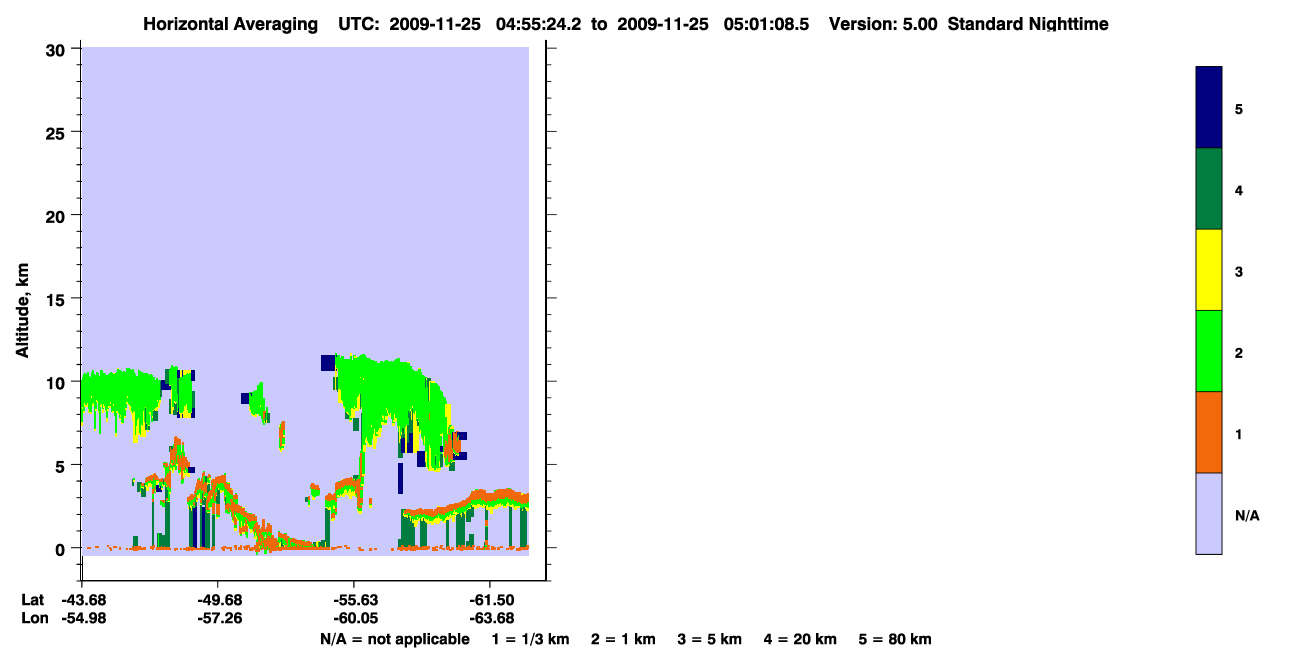Viewport: 1300px width, 667px height.
Task: Click the 15 km altitude tick label
Action: pyautogui.click(x=55, y=299)
